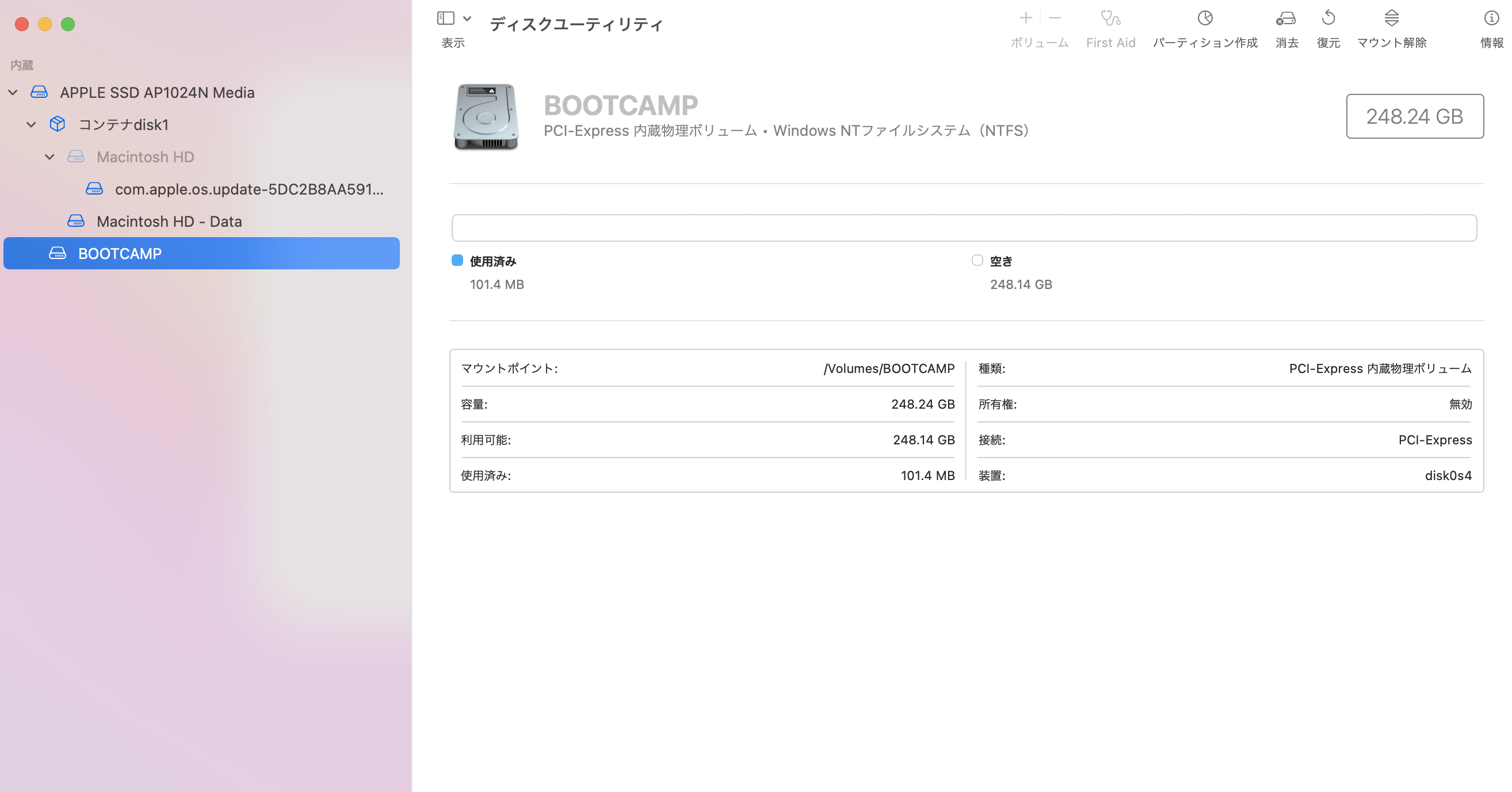Toggle the sidebar view button
Screen dimensions: 1512x792
[x=445, y=18]
